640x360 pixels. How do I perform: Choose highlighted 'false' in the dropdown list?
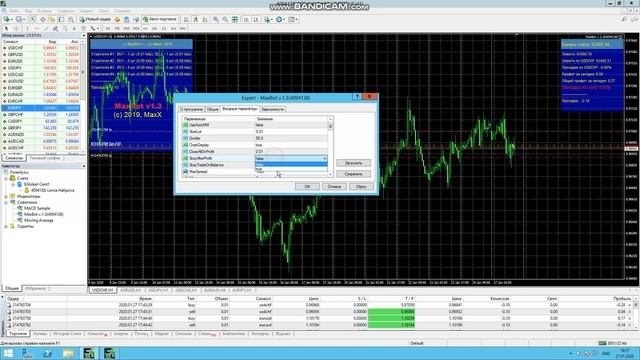[291, 164]
